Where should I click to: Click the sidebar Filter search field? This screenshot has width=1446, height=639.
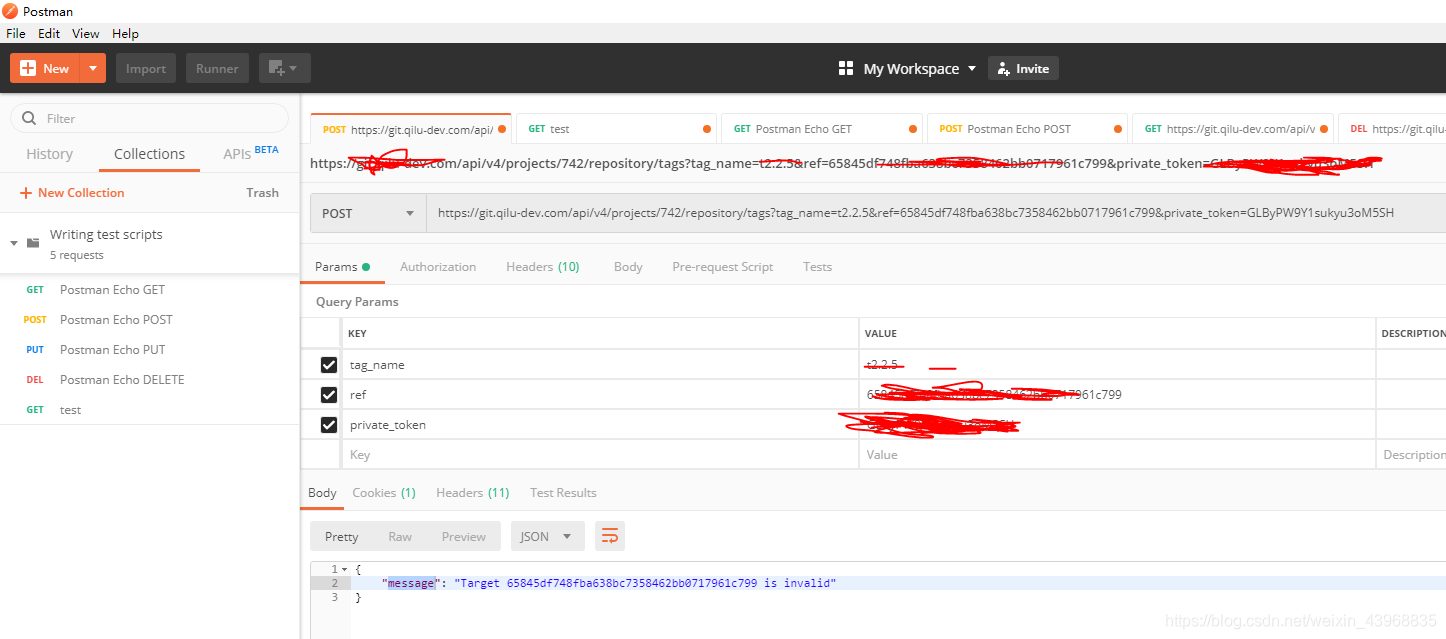(150, 118)
